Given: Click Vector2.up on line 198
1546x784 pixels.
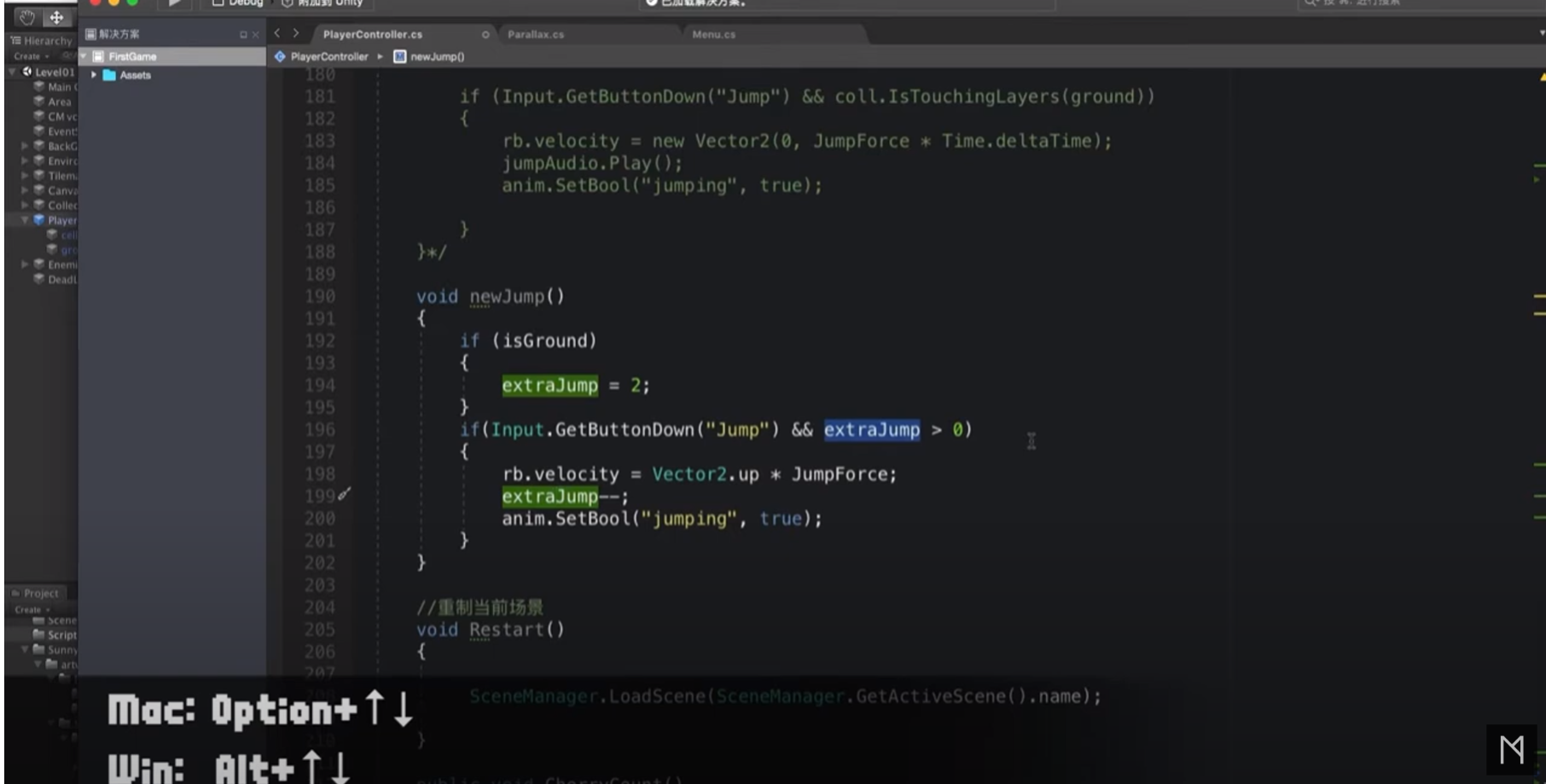Looking at the screenshot, I should 706,474.
